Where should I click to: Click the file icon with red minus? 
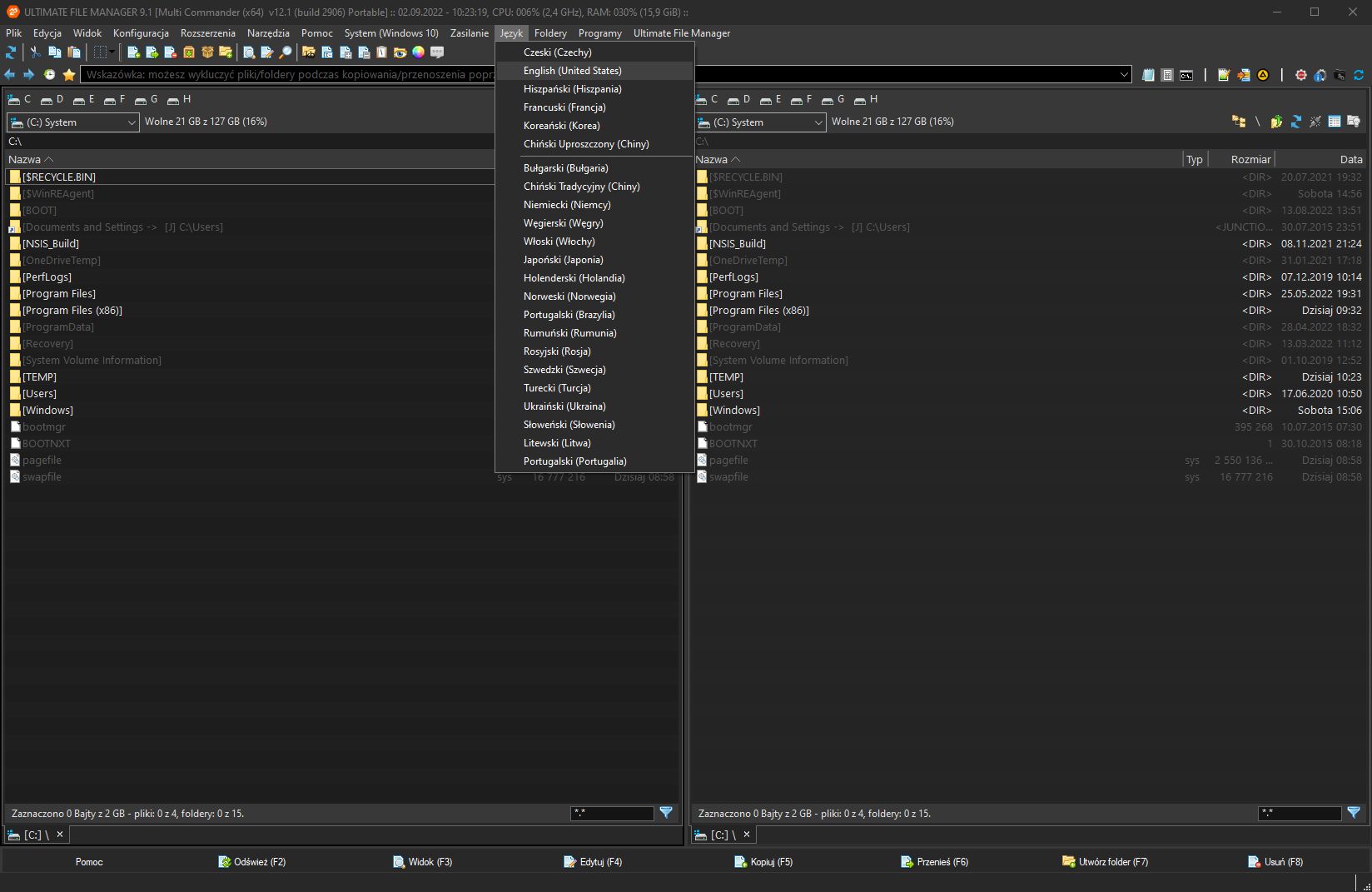[170, 52]
